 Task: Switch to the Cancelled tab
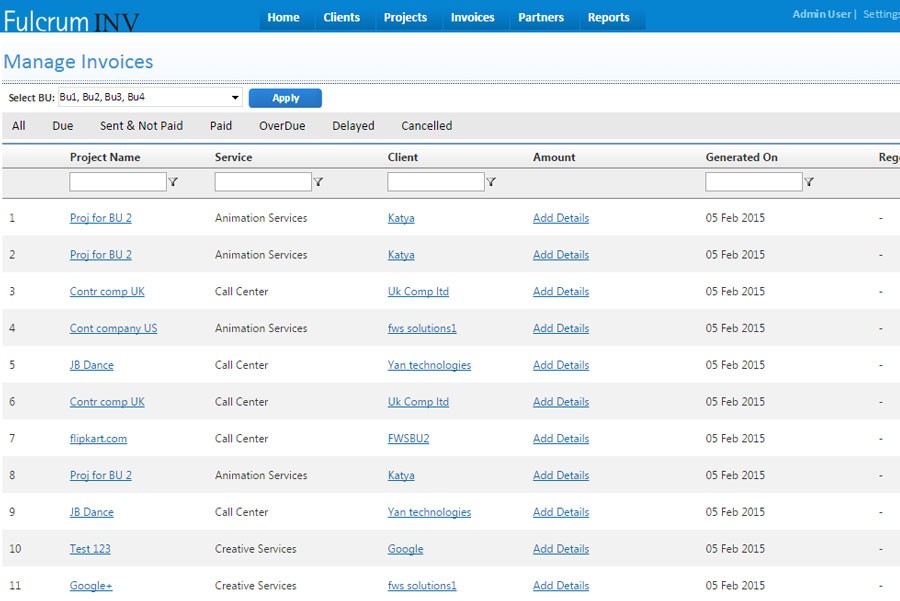426,125
